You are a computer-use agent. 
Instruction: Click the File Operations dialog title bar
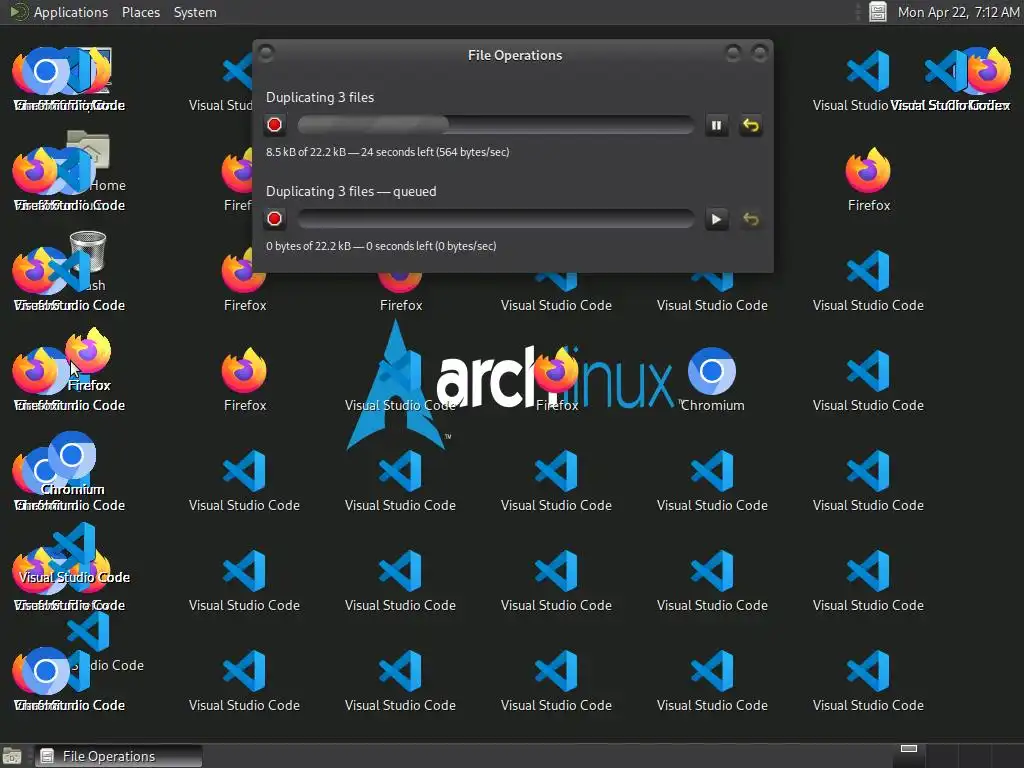coord(515,55)
